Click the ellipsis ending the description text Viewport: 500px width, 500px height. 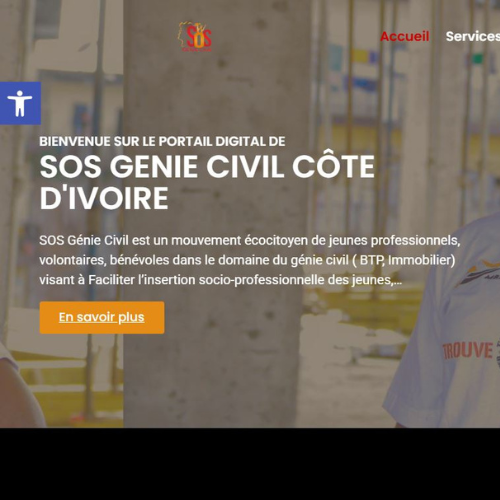coord(398,281)
